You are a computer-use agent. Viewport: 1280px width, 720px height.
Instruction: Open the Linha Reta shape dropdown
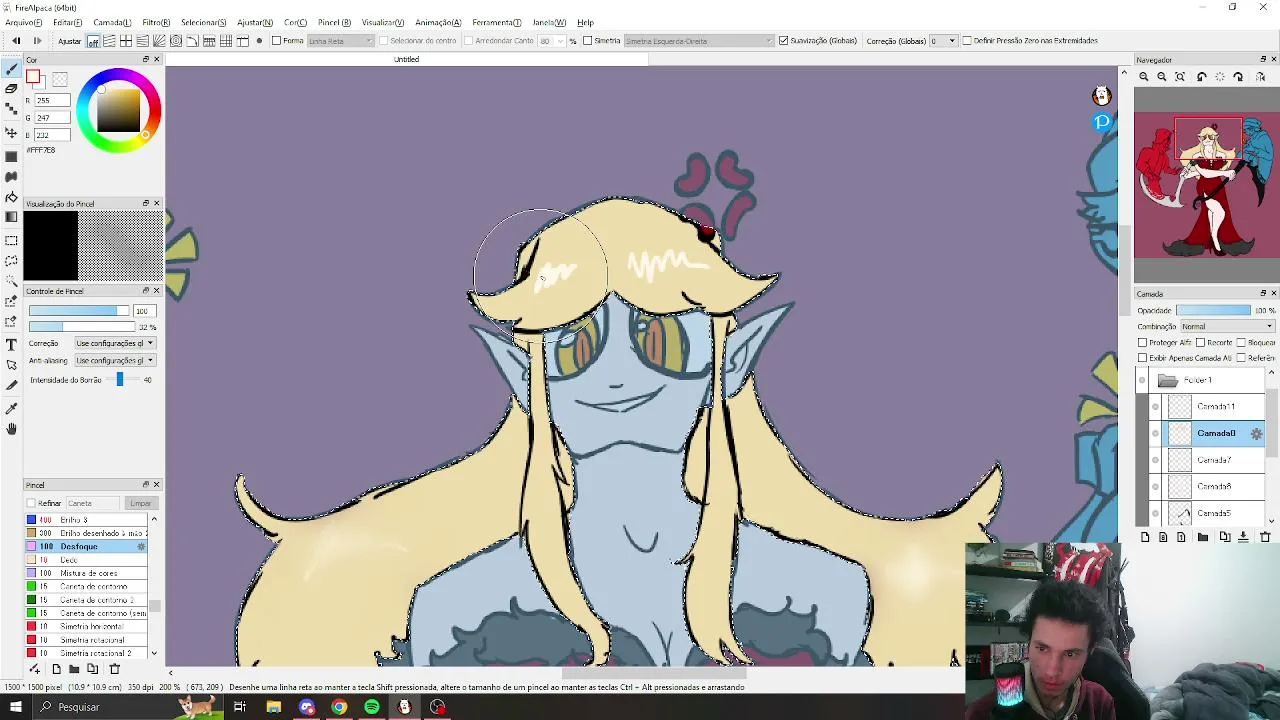[341, 41]
